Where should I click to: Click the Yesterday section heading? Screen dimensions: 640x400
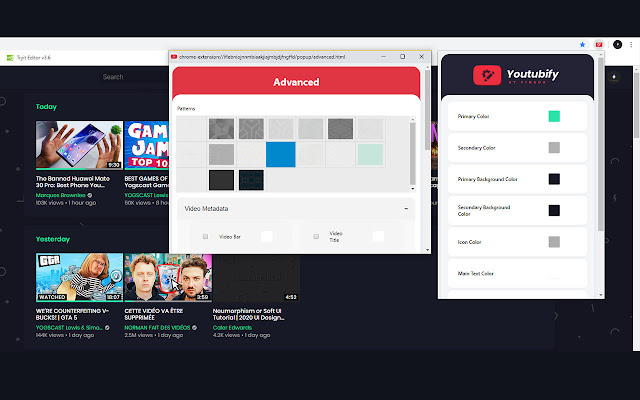[53, 239]
